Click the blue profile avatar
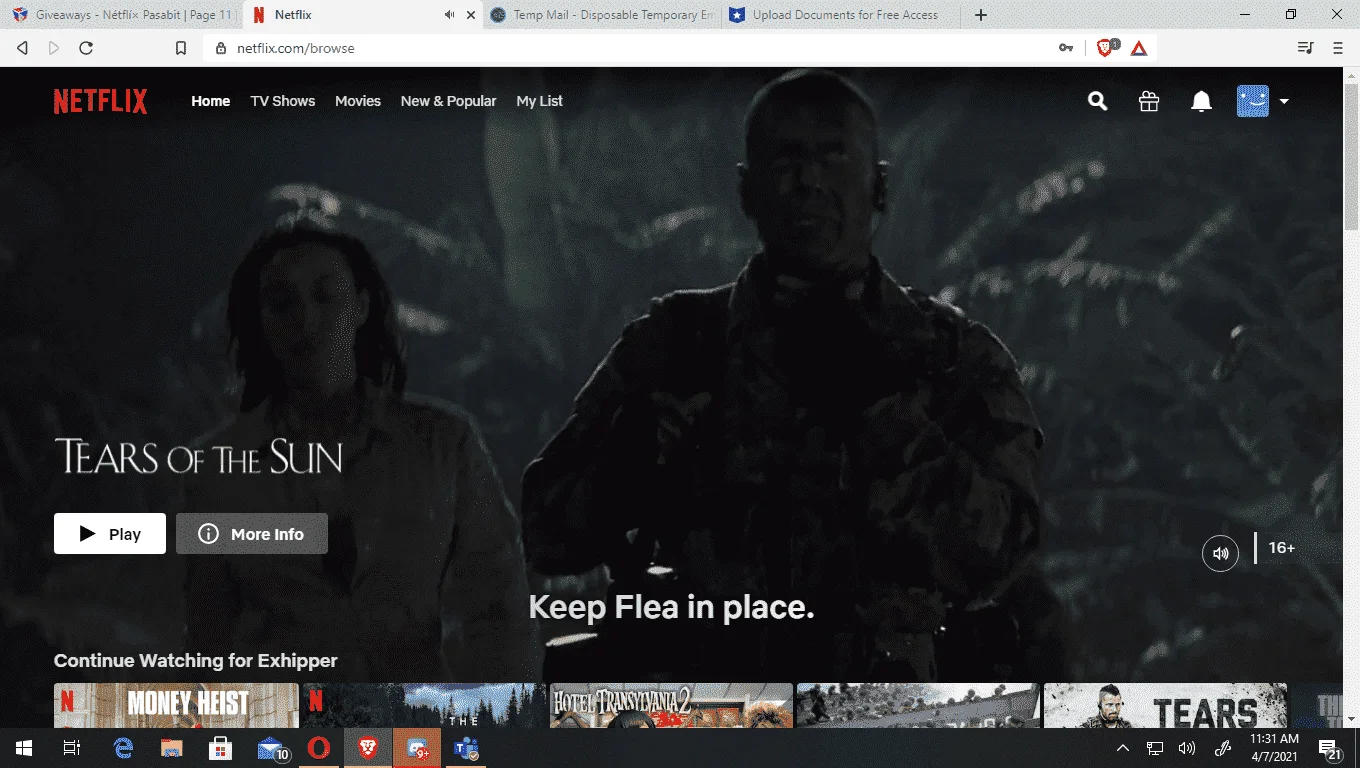This screenshot has height=768, width=1360. point(1253,101)
